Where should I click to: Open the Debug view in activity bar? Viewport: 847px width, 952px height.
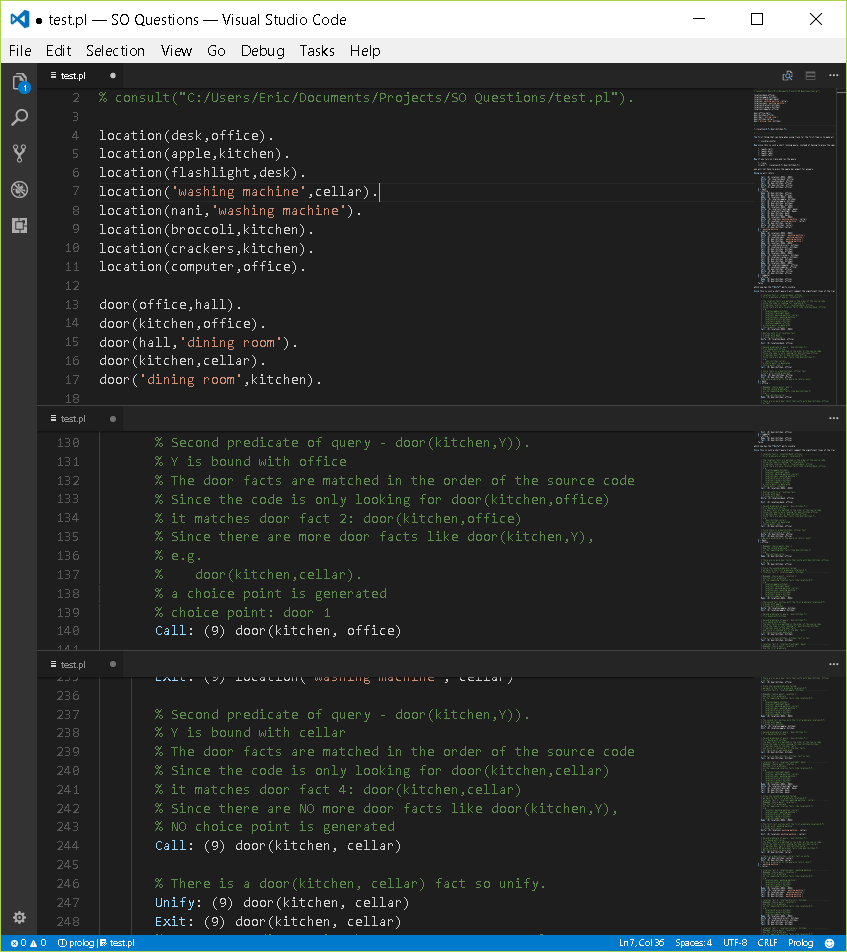tap(19, 189)
